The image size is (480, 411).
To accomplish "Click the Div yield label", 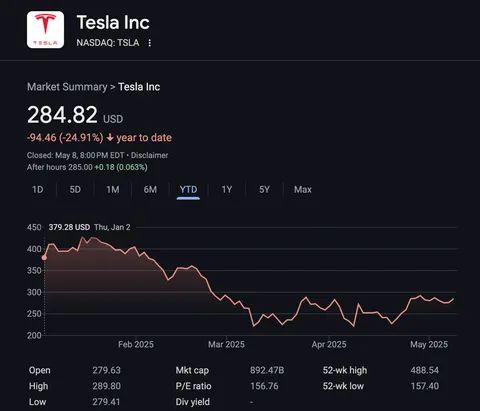I will [x=193, y=402].
